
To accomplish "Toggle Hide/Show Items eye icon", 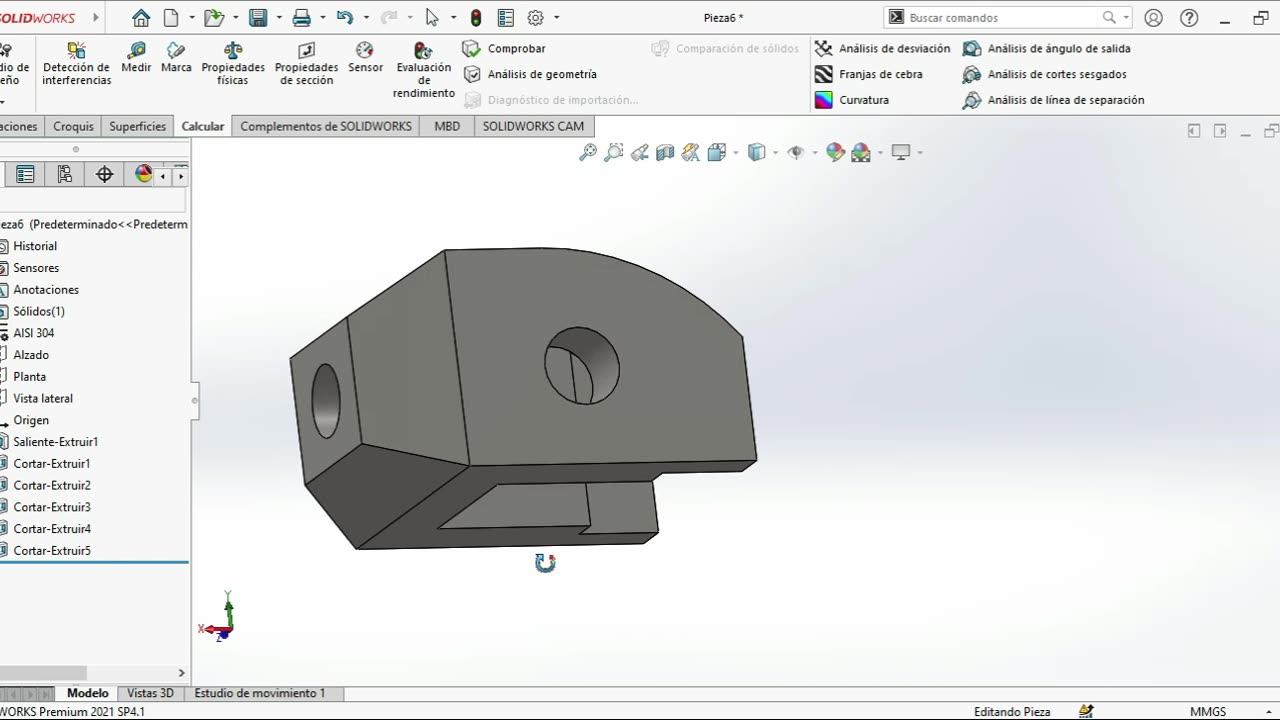I will coord(796,152).
